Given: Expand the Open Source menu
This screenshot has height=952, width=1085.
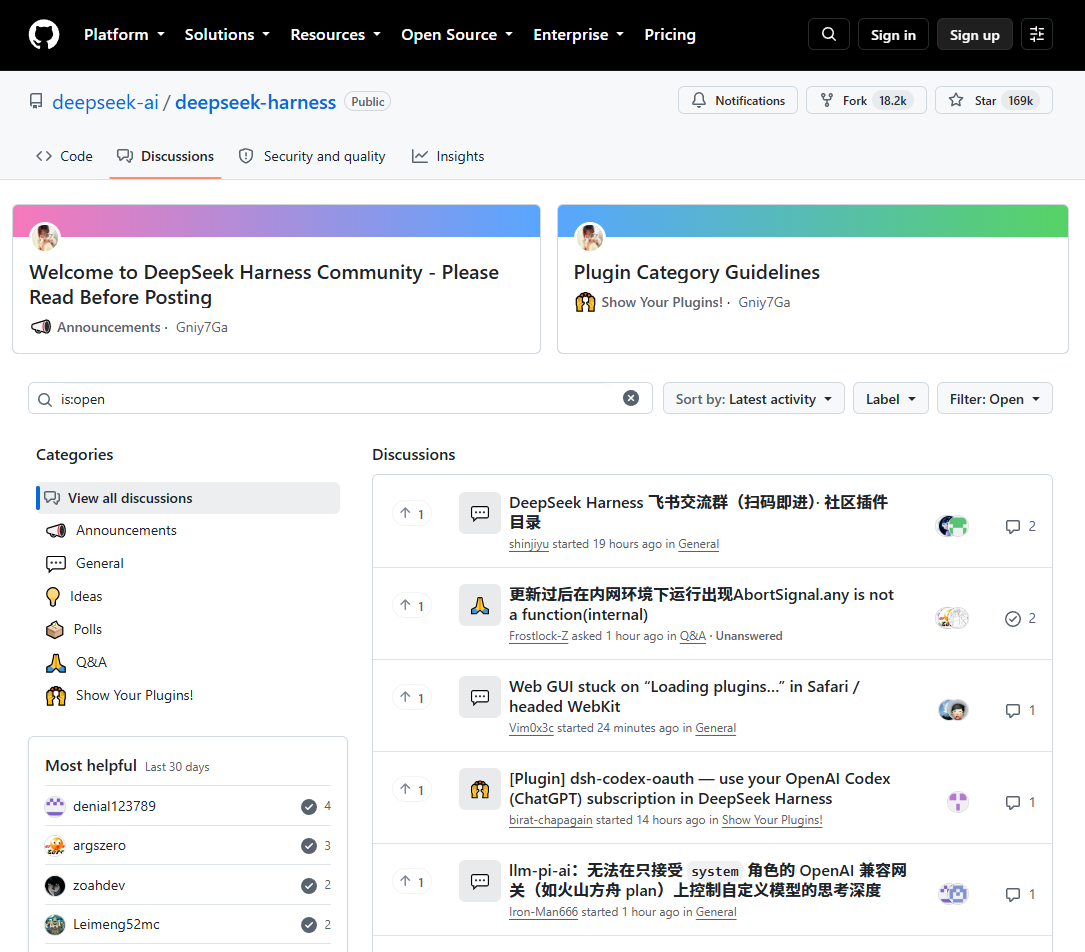Looking at the screenshot, I should click(456, 35).
